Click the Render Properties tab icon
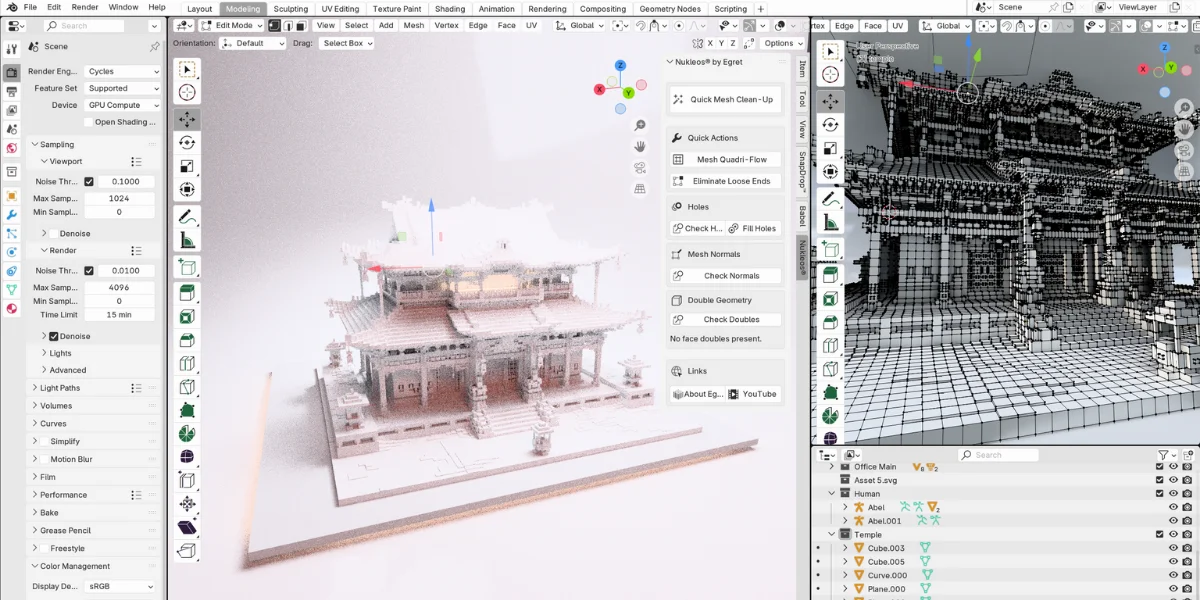1200x600 pixels. pyautogui.click(x=11, y=70)
